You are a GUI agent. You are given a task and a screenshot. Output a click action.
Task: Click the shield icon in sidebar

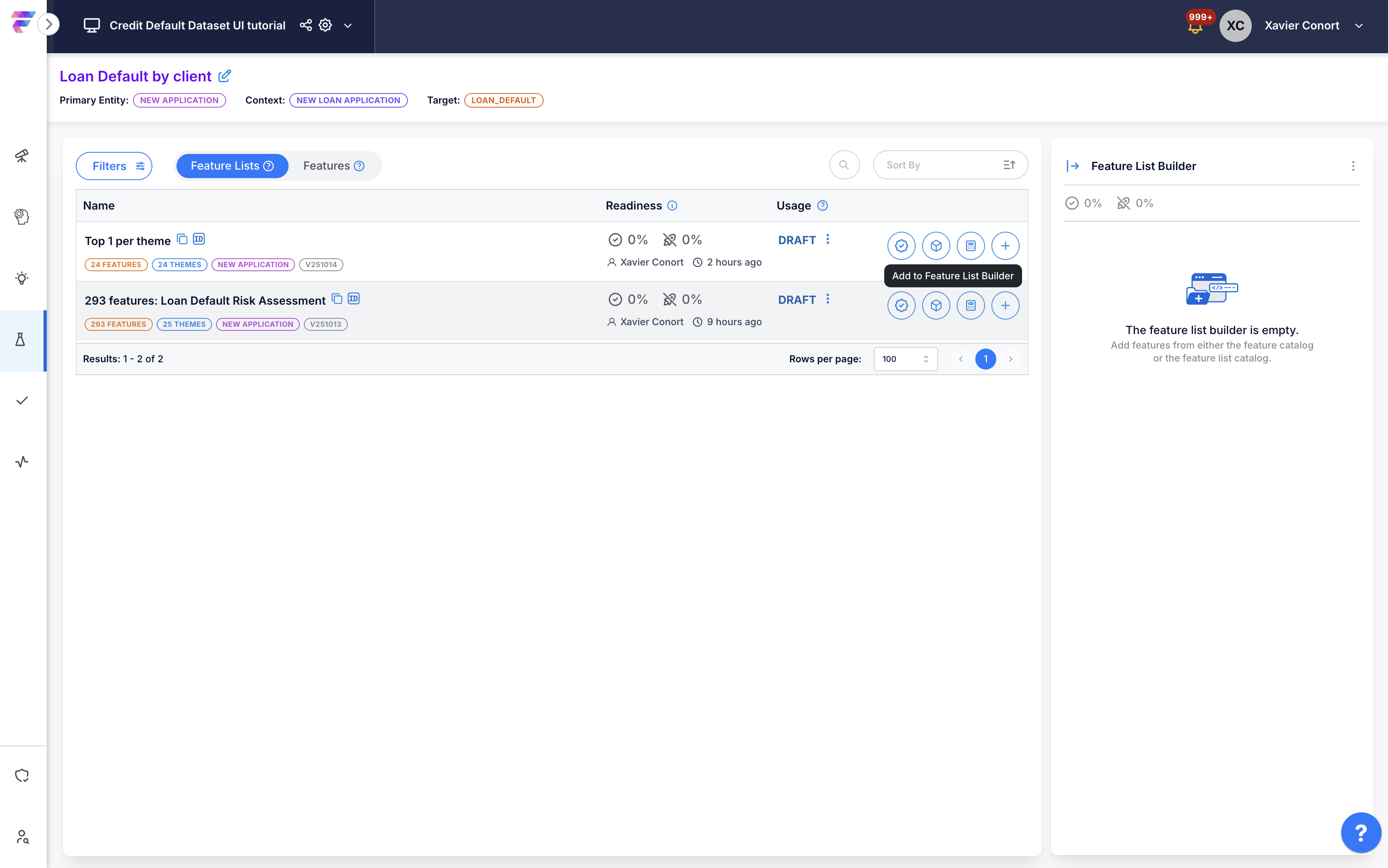click(x=22, y=776)
